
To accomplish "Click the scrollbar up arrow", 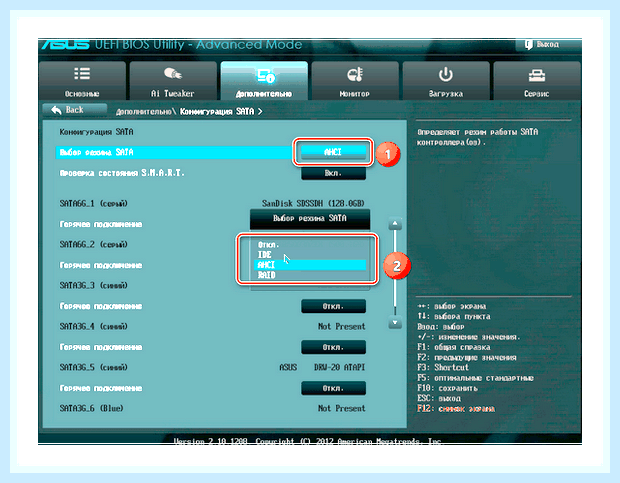I will (395, 224).
